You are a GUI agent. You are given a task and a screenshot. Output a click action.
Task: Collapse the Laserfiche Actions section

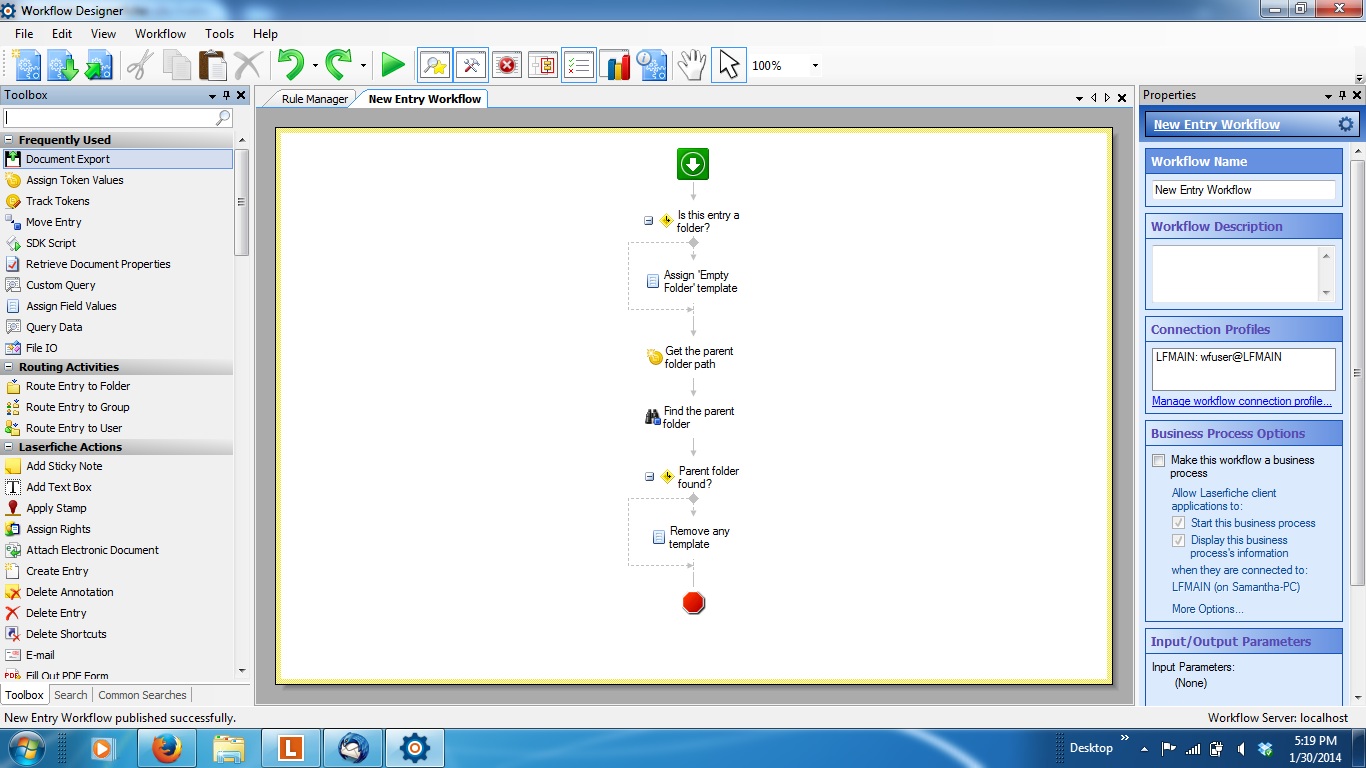9,447
